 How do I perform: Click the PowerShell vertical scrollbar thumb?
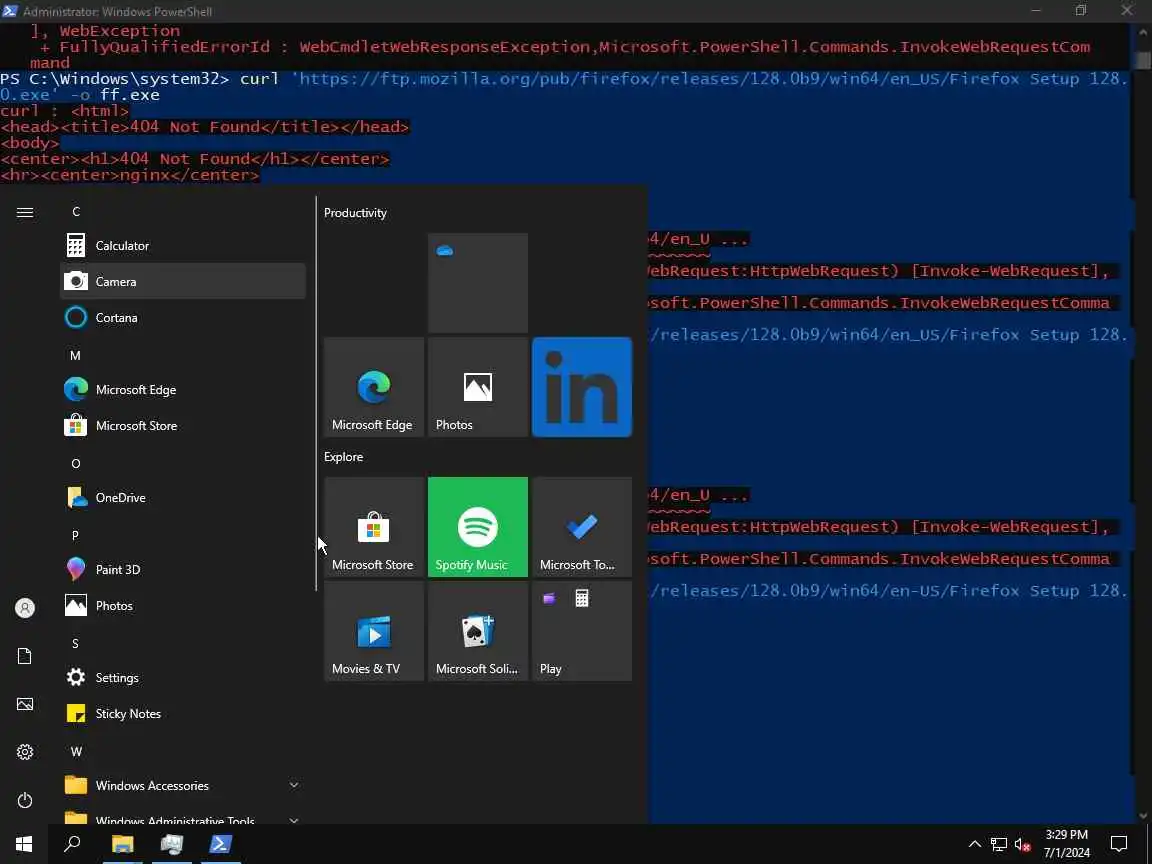1142,60
